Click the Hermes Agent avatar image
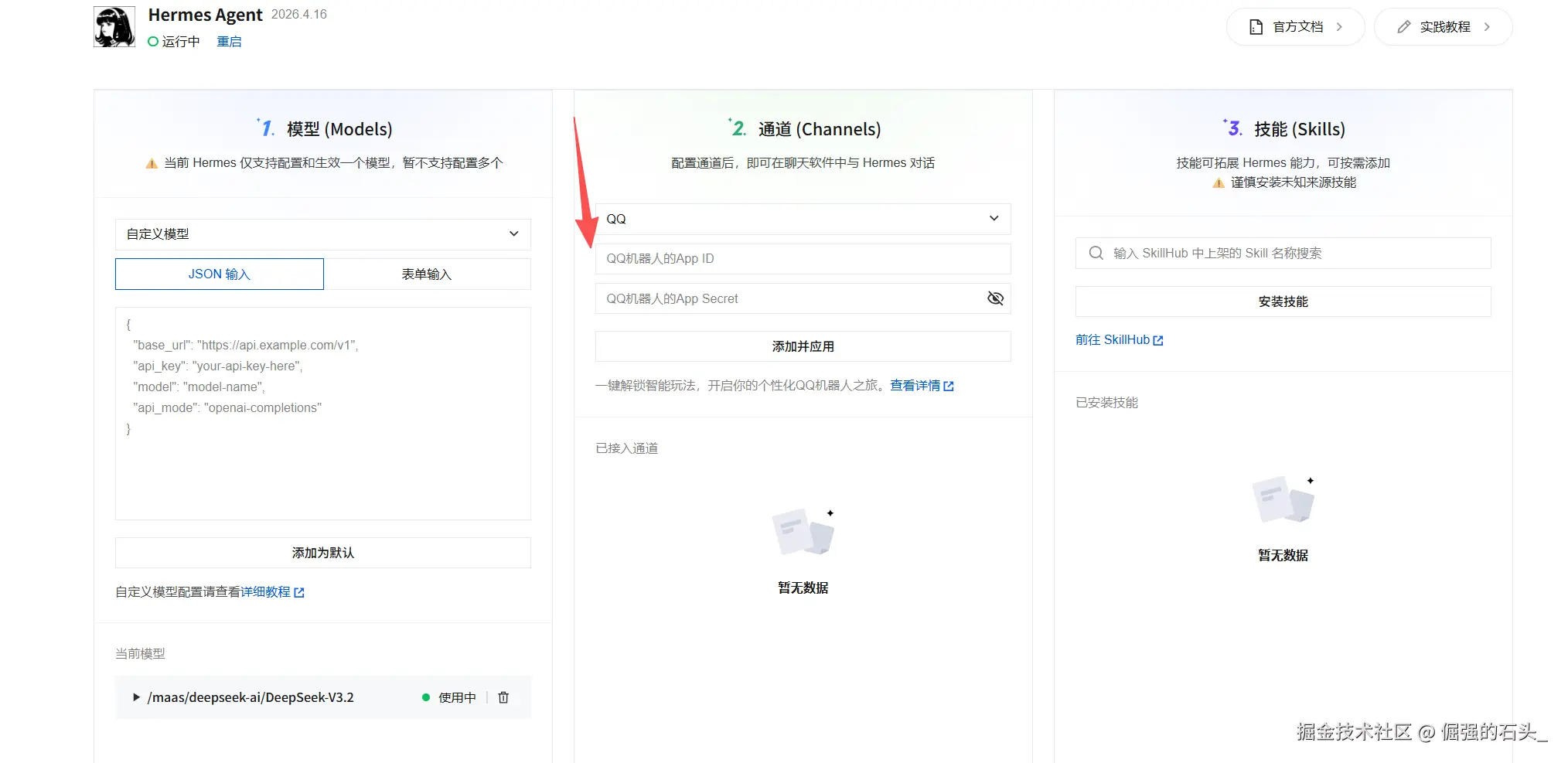Viewport: 1568px width, 763px height. coord(114,27)
